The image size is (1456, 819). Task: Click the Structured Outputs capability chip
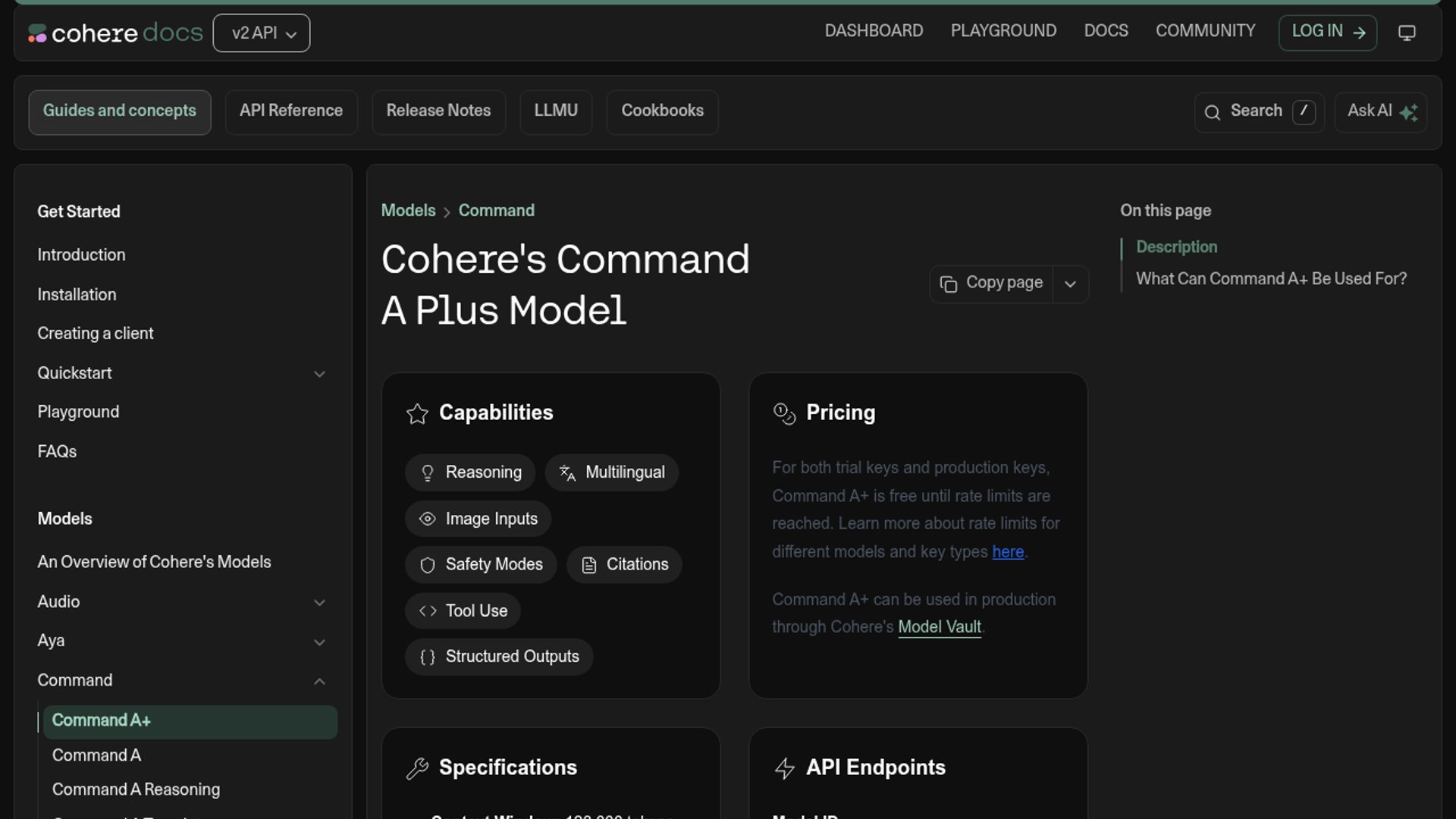pyautogui.click(x=499, y=657)
